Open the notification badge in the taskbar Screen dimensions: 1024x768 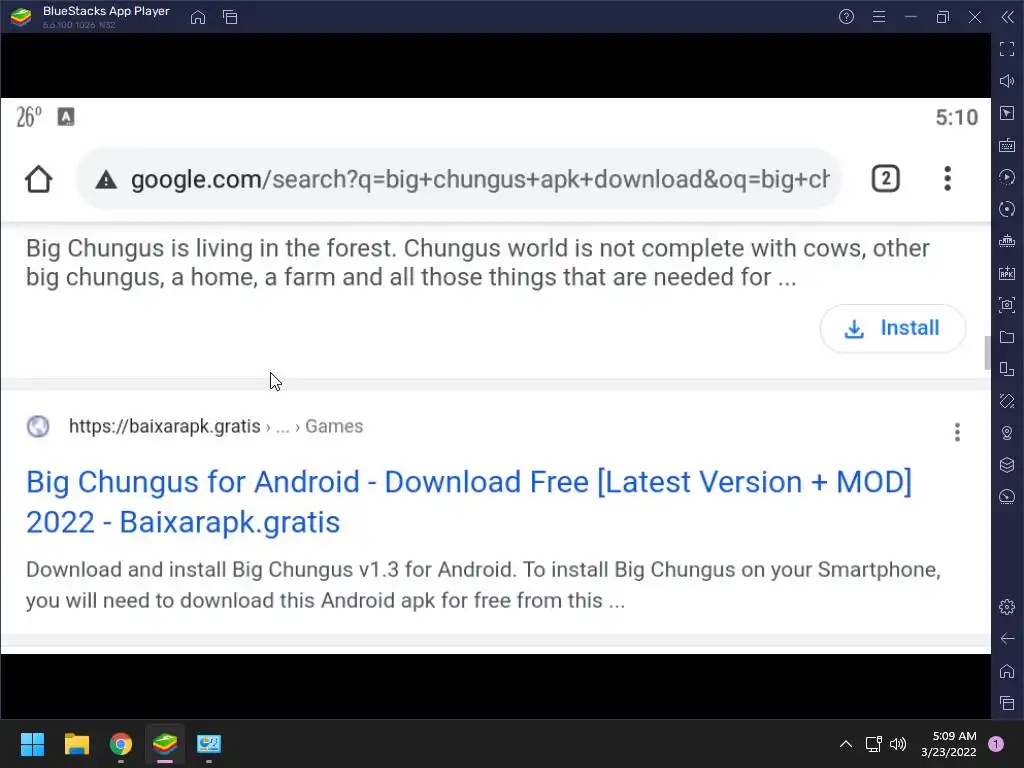(x=996, y=744)
